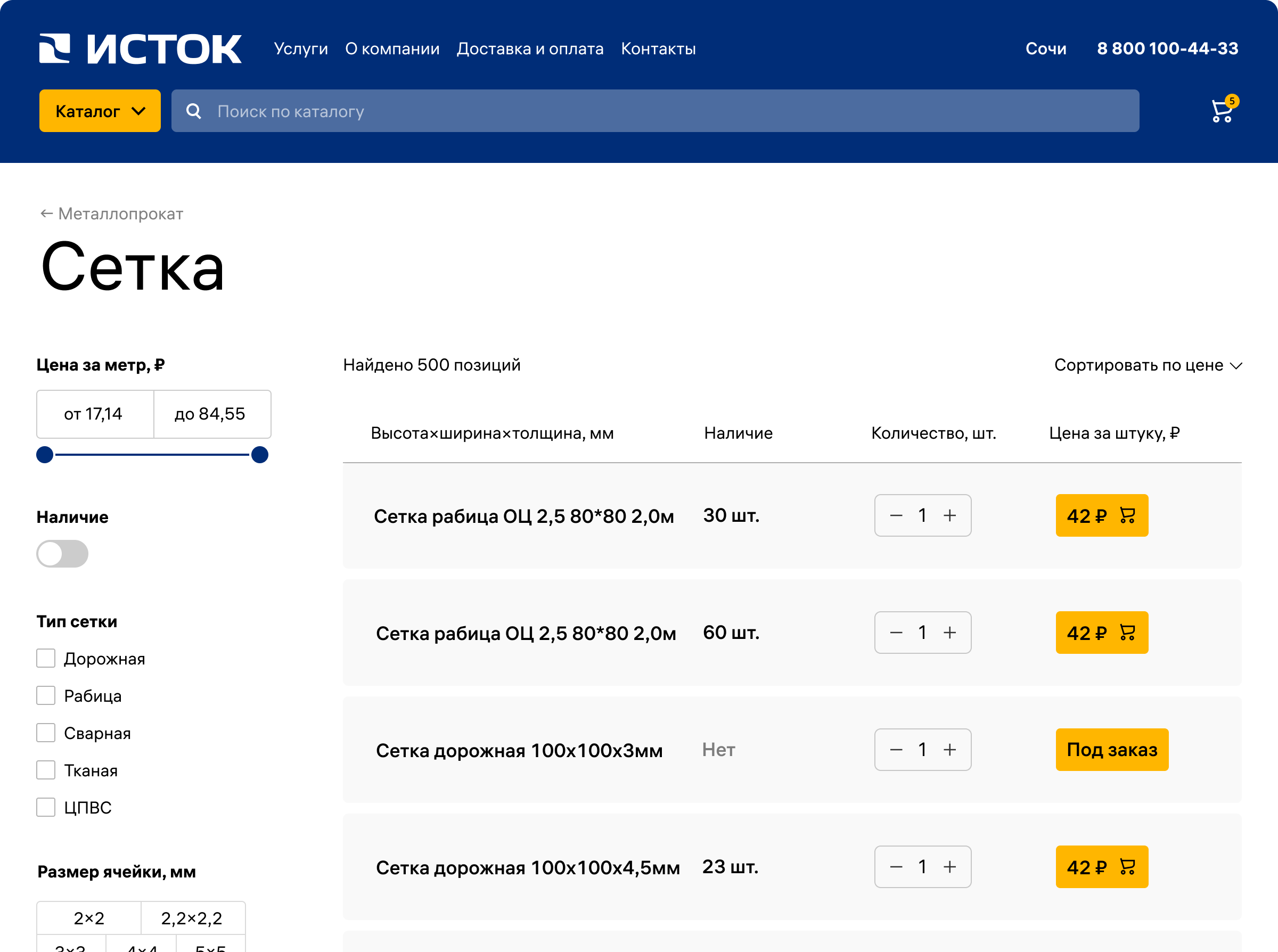
Task: Check the Дорожная mesh type box
Action: tap(46, 658)
